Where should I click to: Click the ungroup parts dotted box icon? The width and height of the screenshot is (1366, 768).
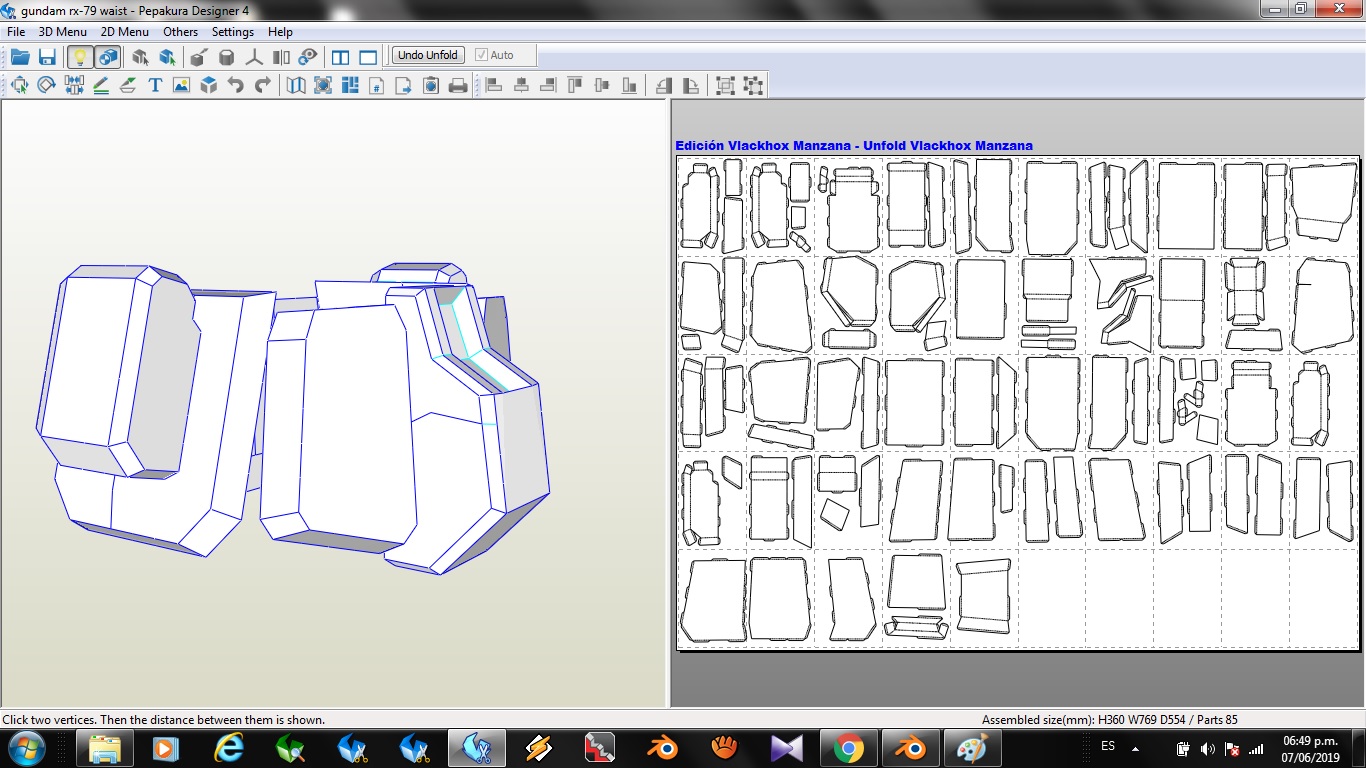click(x=753, y=85)
